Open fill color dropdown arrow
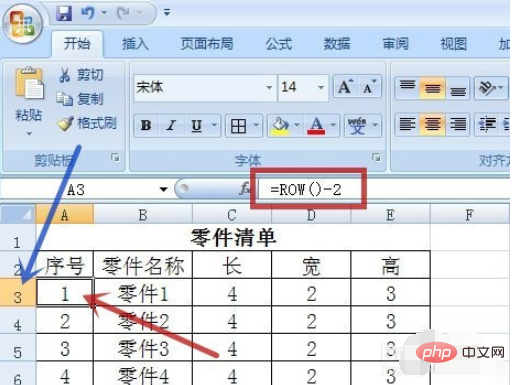The image size is (515, 385). click(x=297, y=126)
